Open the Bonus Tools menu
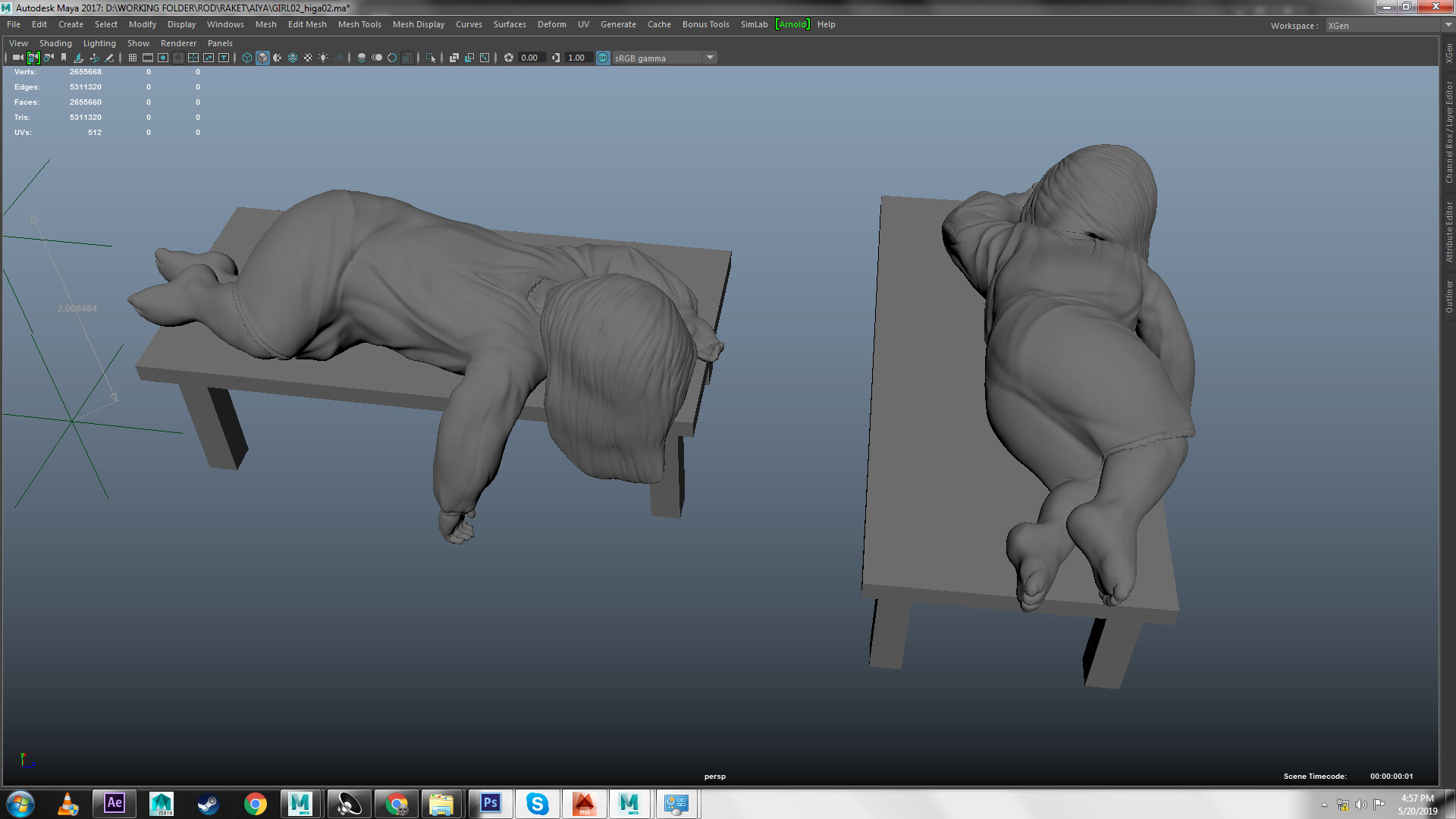 point(705,24)
